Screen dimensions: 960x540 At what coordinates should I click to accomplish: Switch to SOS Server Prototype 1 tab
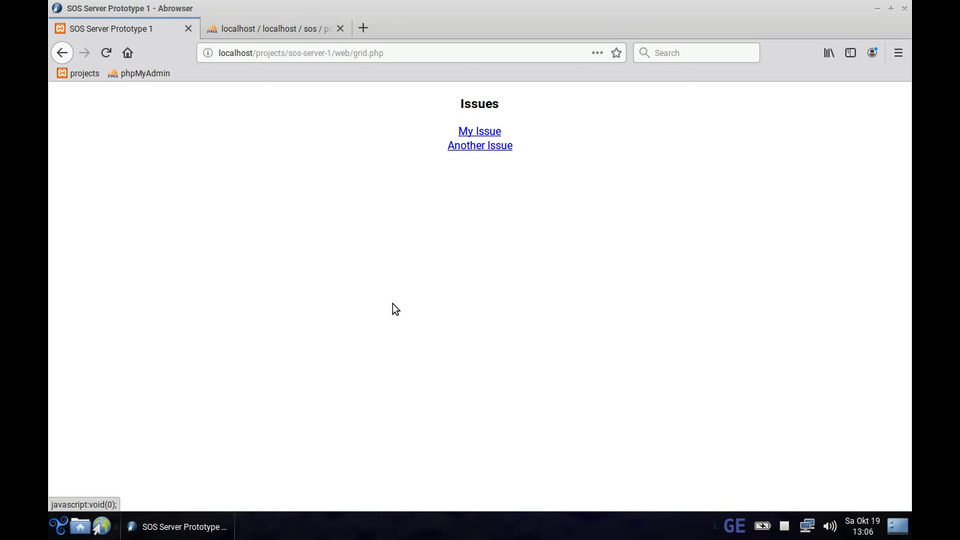[x=124, y=28]
